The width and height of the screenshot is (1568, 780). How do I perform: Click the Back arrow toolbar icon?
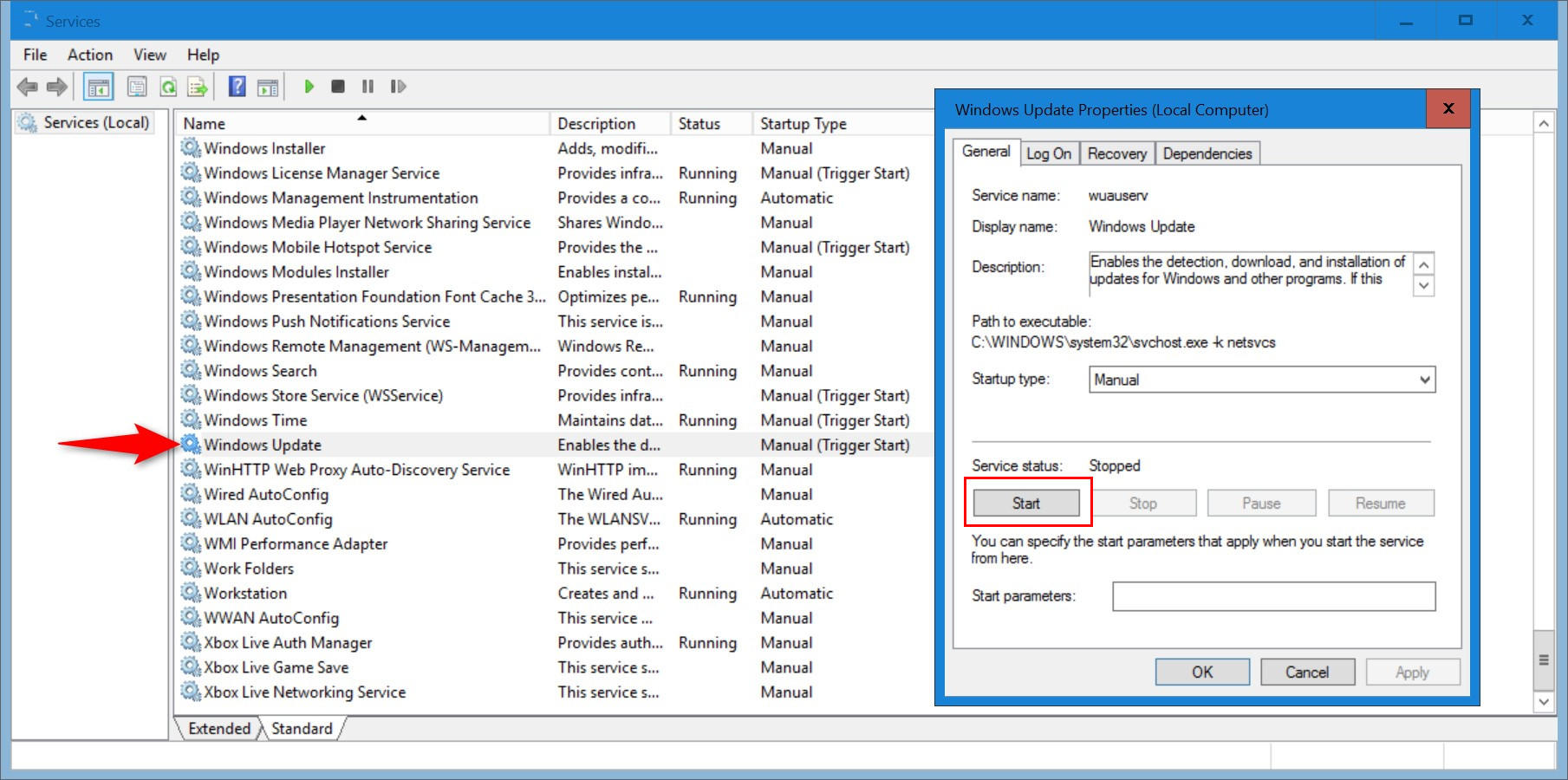28,87
